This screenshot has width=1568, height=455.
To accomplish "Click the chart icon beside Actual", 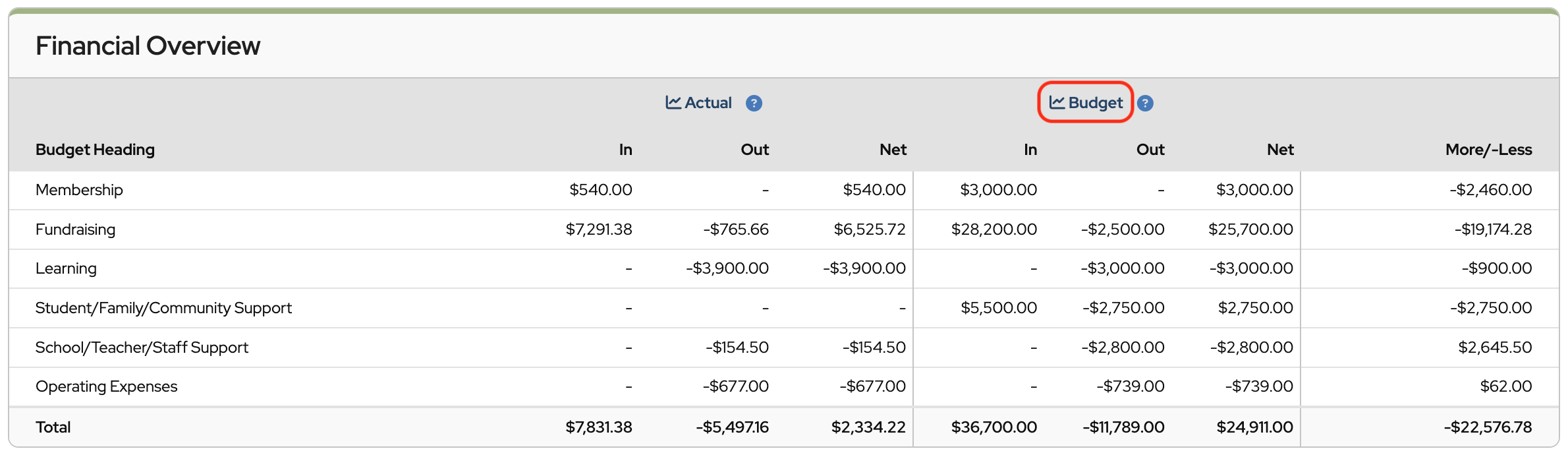I will (x=673, y=103).
